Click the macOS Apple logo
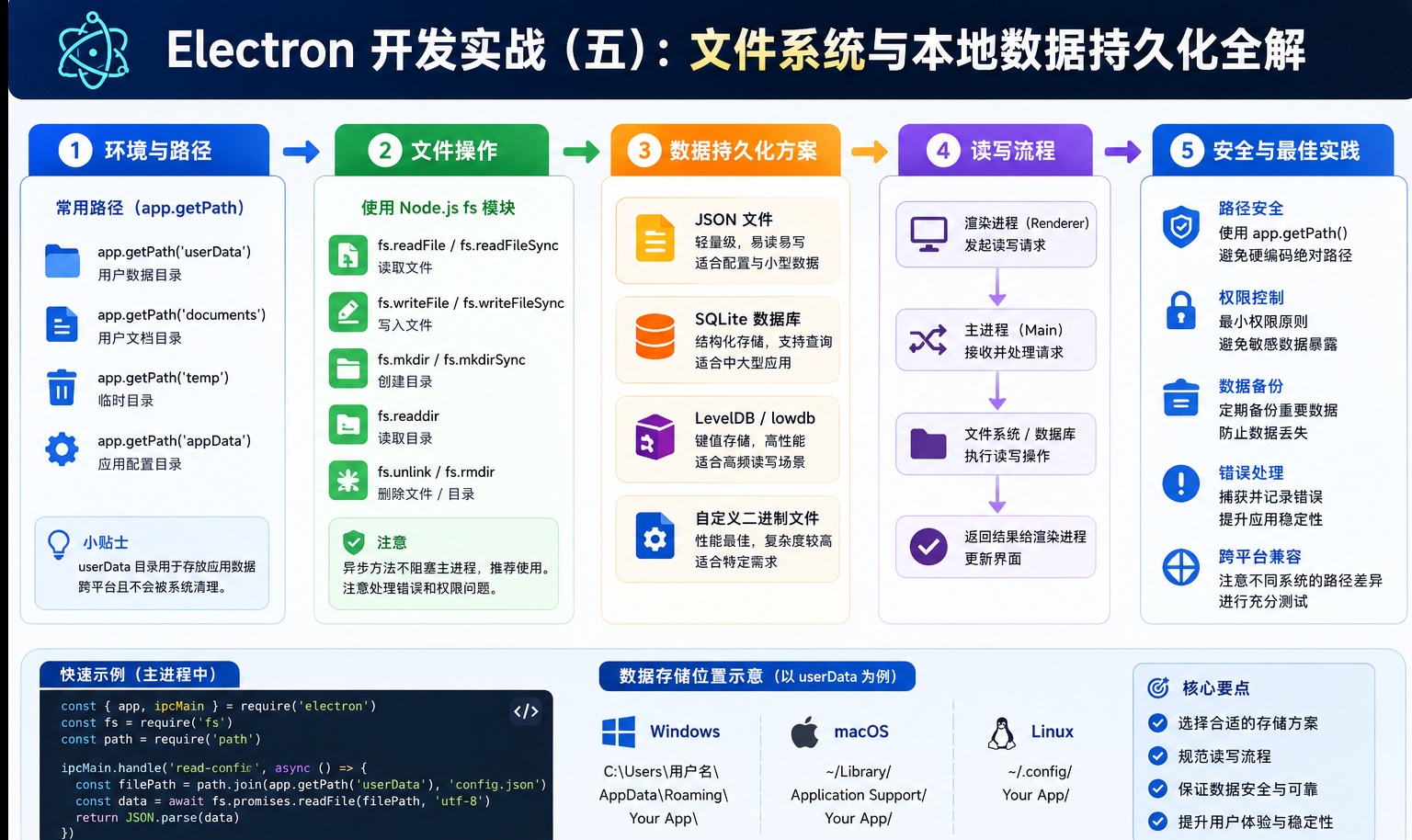The height and width of the screenshot is (840, 1412). 804,732
